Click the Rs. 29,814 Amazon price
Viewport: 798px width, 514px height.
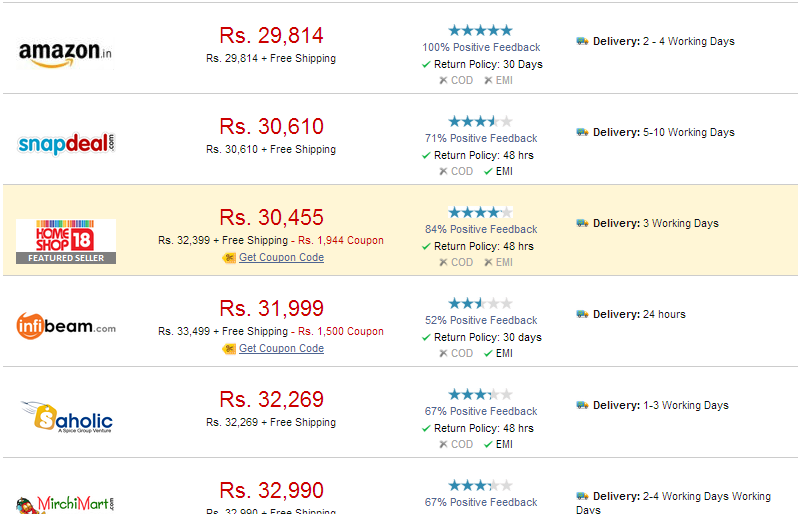[271, 36]
